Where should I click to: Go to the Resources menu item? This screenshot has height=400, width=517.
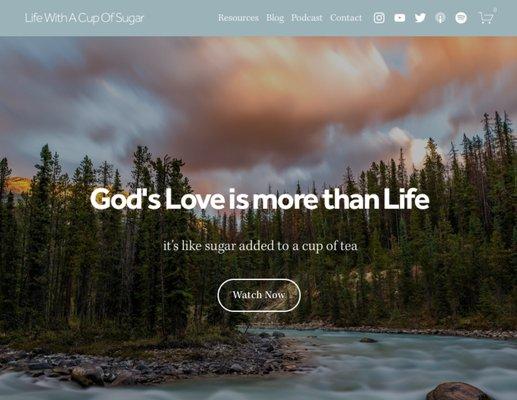tap(238, 18)
